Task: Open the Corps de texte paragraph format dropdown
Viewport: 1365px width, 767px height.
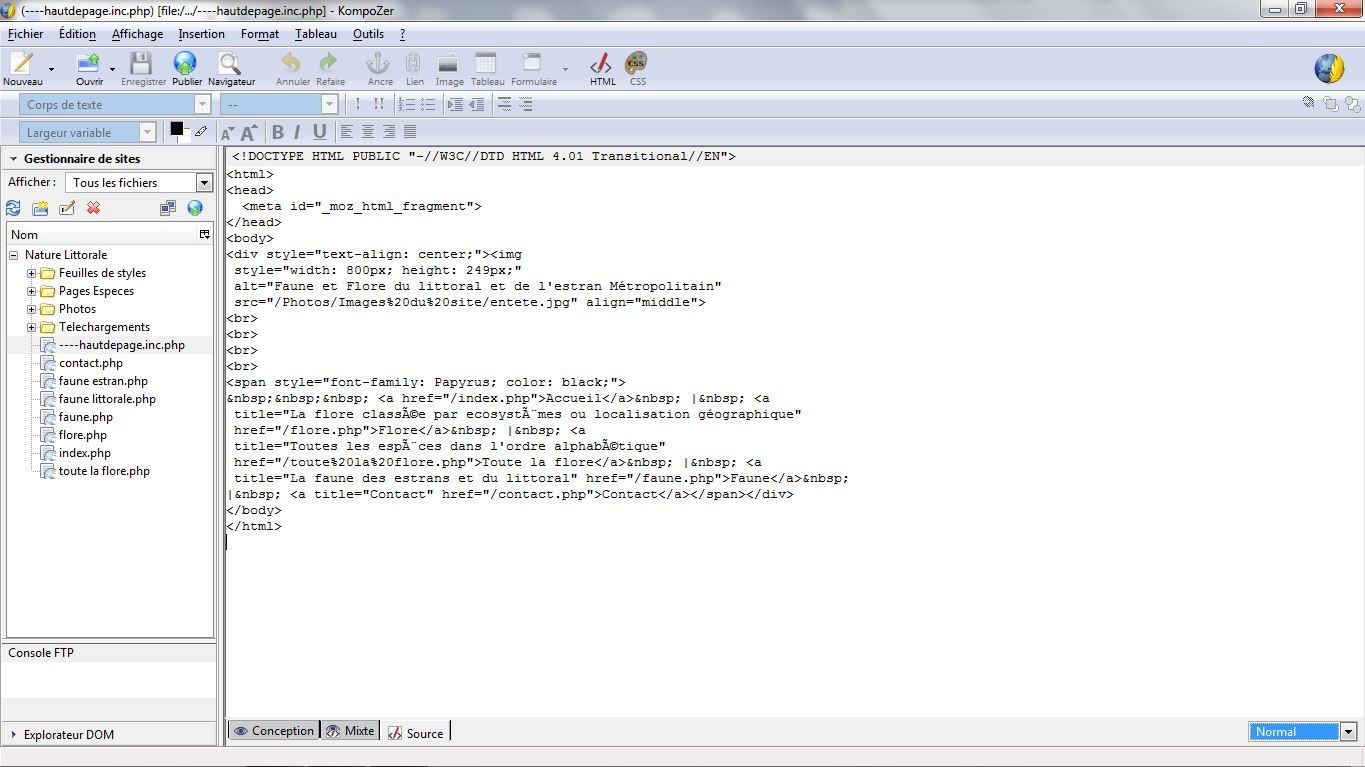Action: 115,104
